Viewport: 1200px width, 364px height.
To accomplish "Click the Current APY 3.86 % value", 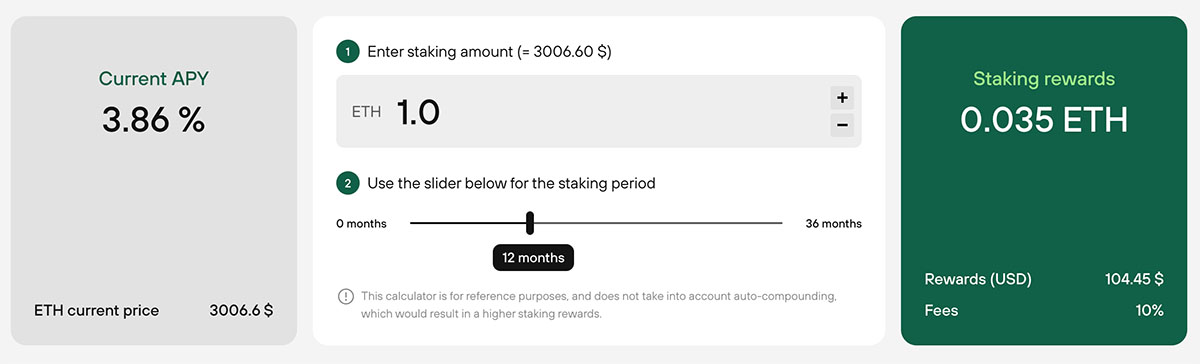I will click(x=153, y=120).
